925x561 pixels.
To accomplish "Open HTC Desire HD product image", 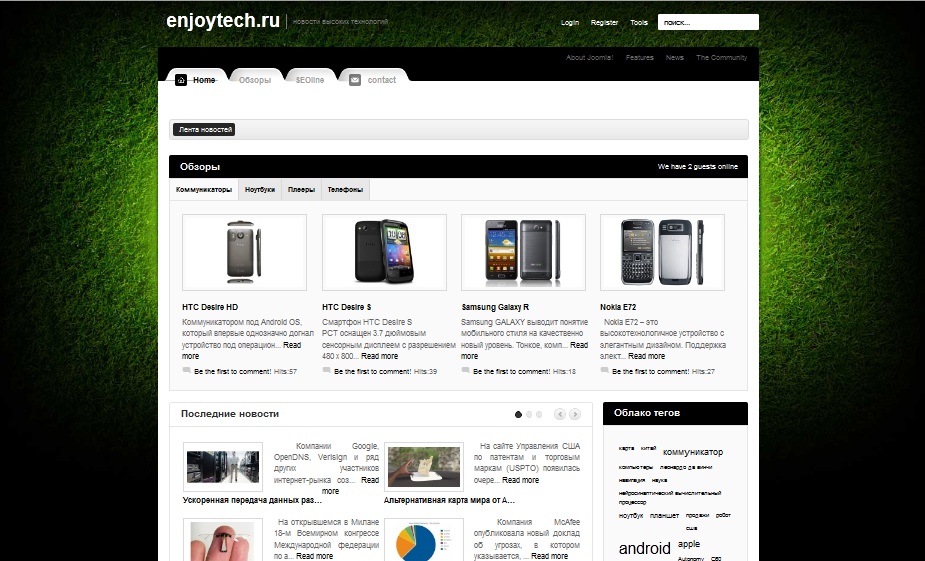I will point(244,252).
